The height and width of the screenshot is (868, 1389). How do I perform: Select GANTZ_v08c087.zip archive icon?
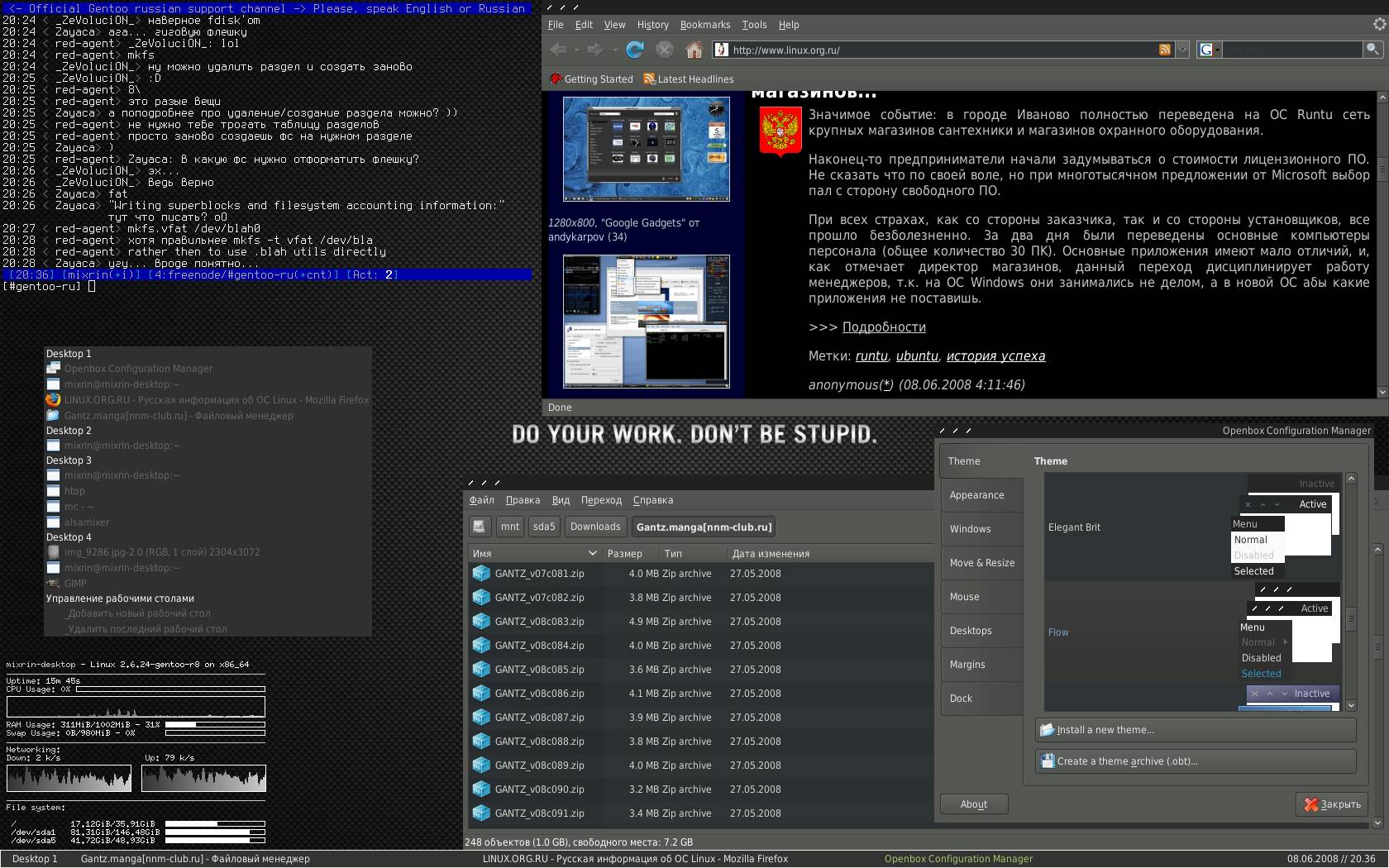coord(481,718)
